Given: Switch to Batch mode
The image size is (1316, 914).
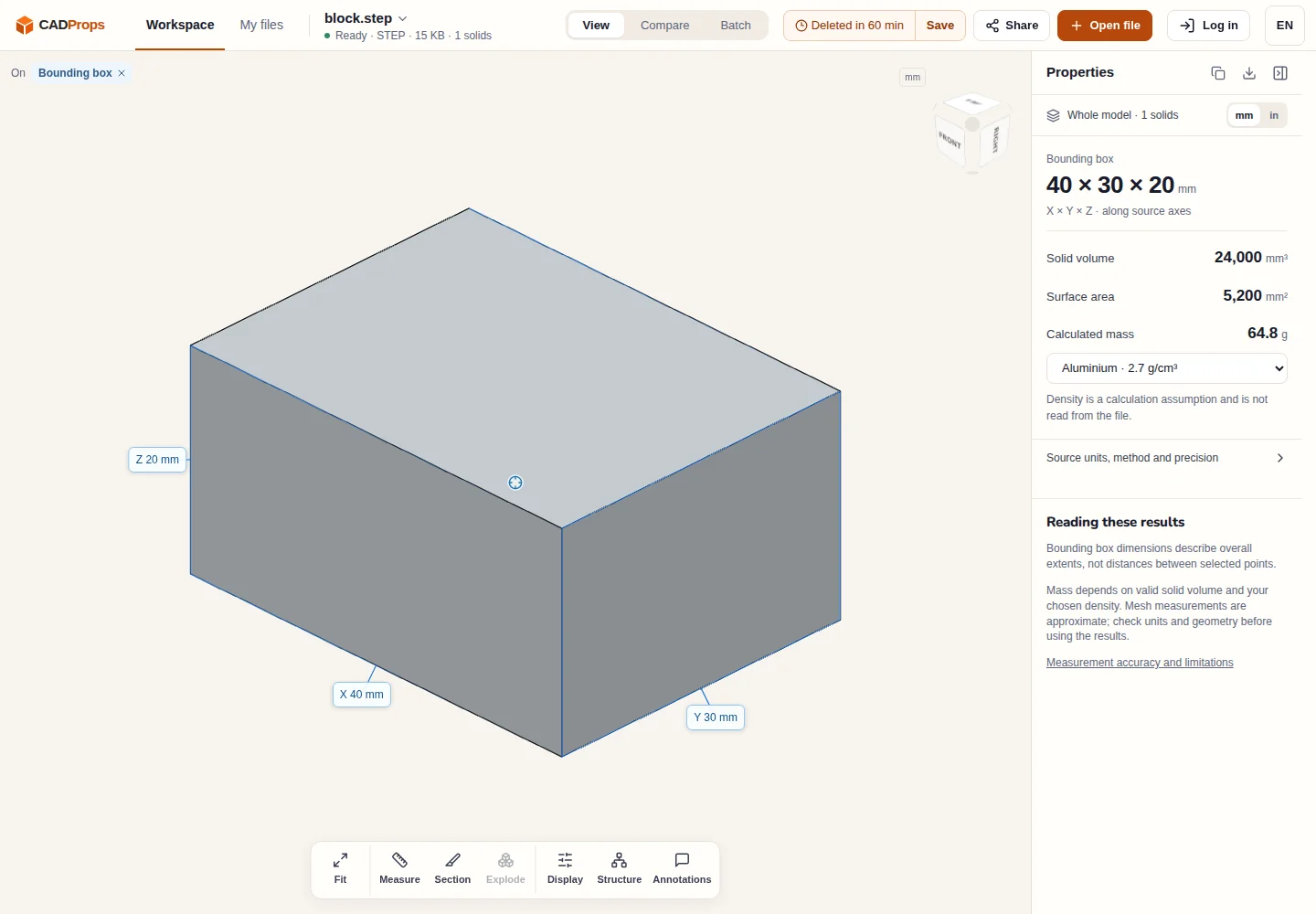Looking at the screenshot, I should click(736, 26).
